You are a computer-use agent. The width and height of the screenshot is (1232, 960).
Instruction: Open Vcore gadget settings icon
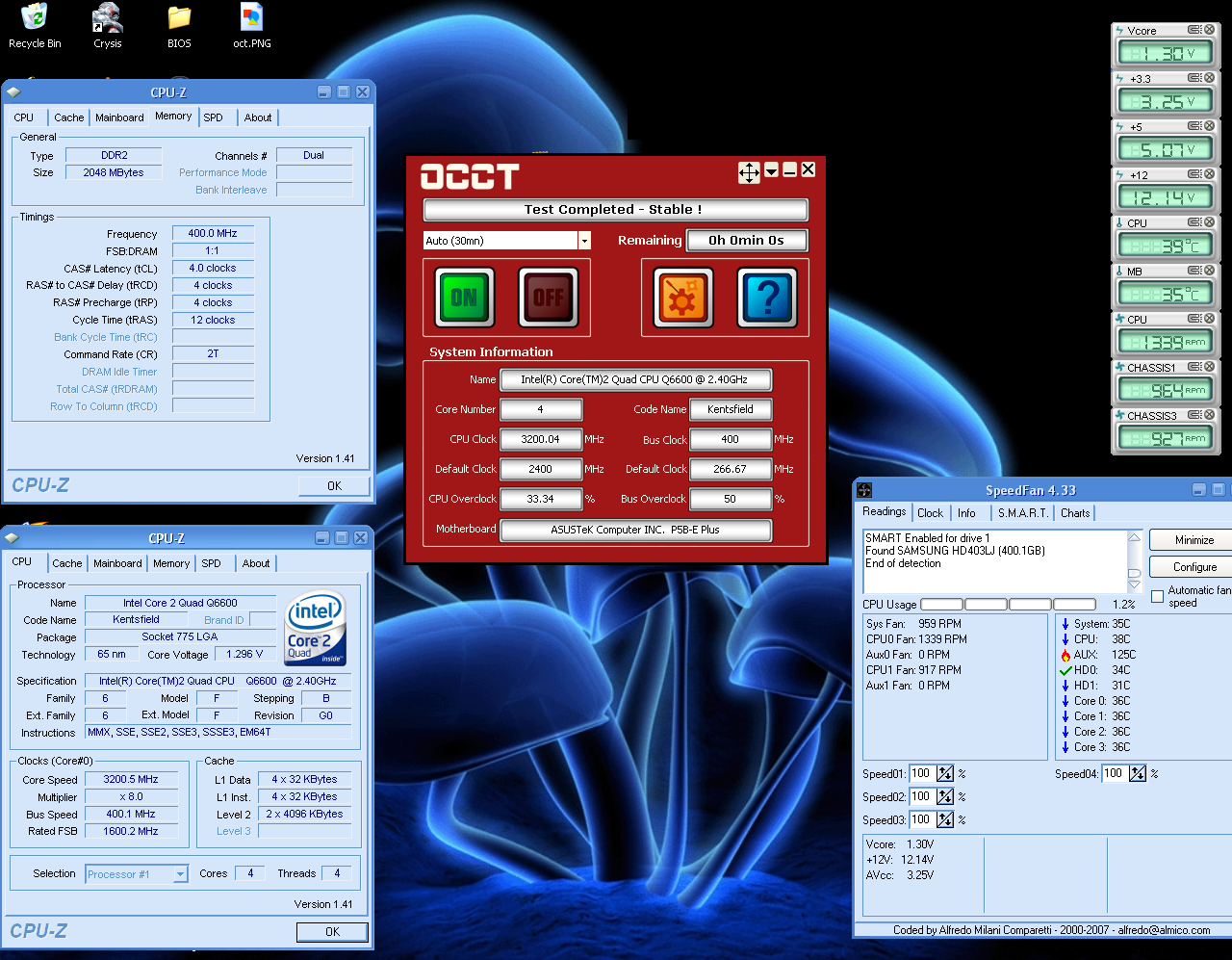(x=1194, y=30)
